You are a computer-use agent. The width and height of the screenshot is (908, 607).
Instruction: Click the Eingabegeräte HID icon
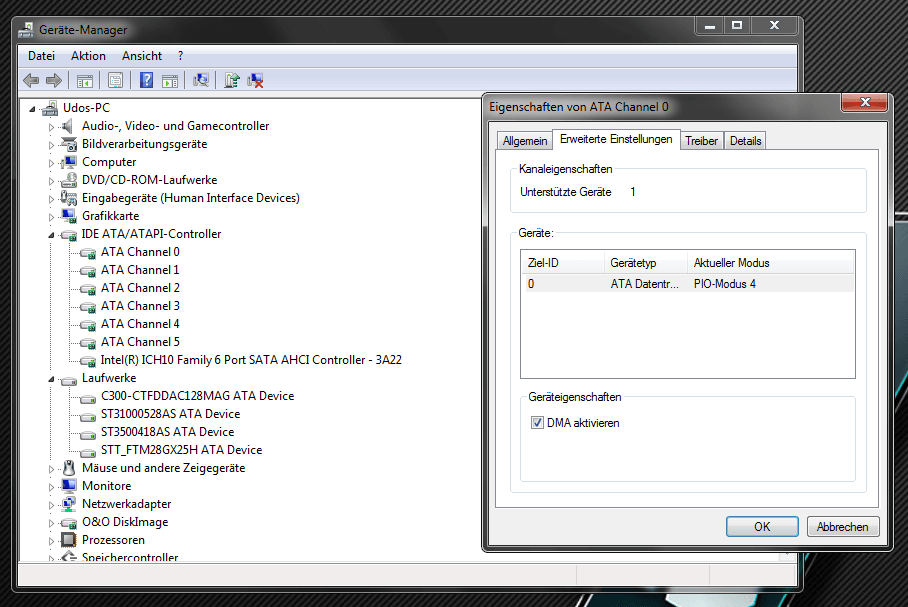(x=68, y=198)
